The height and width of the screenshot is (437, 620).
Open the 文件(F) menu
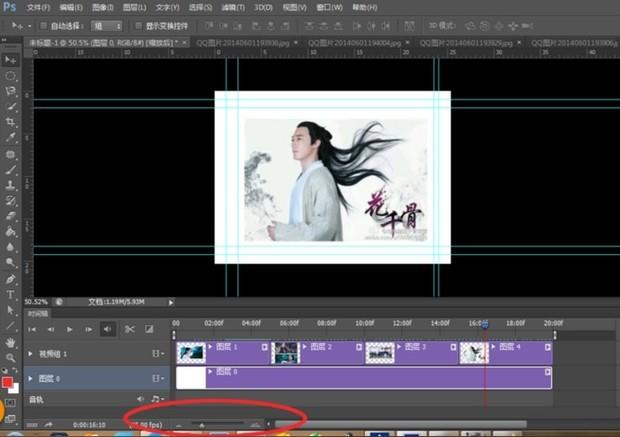click(x=38, y=8)
